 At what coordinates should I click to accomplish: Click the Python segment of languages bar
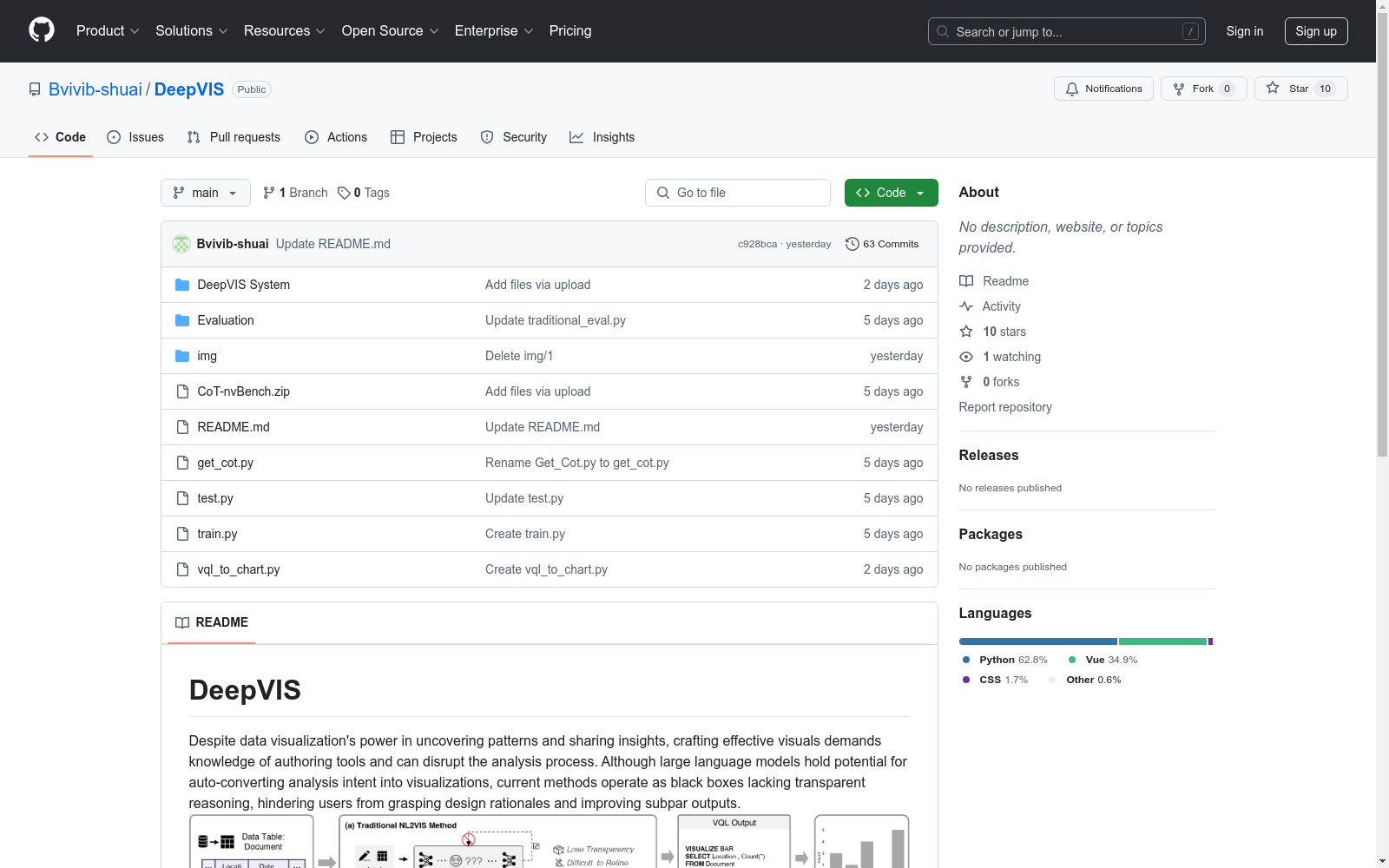click(1038, 641)
